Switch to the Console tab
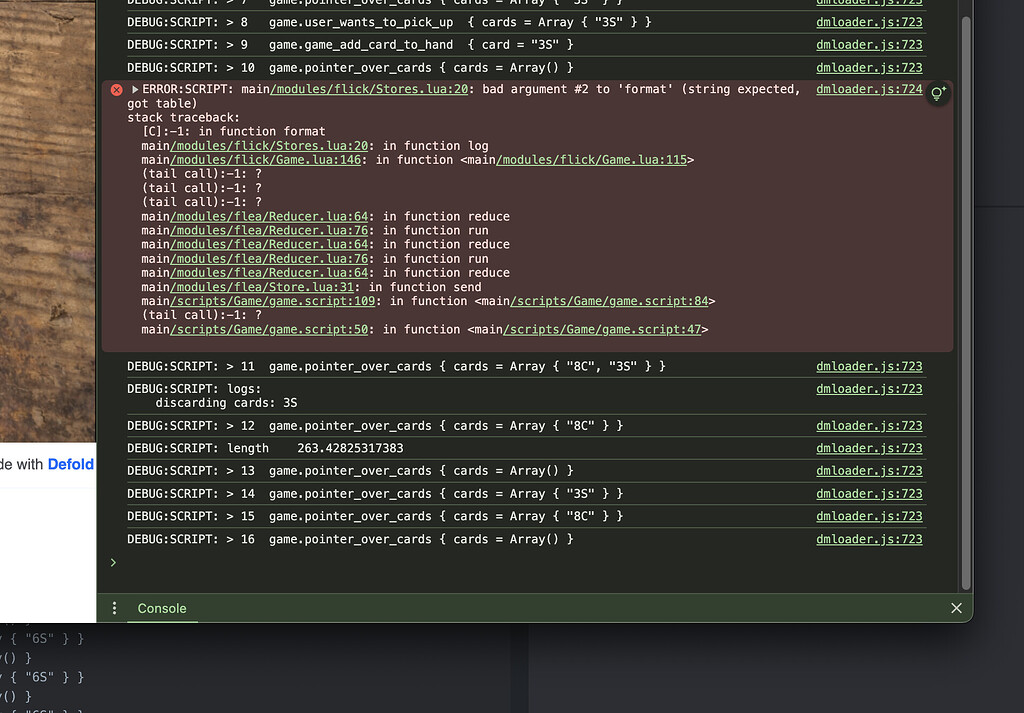 [162, 608]
